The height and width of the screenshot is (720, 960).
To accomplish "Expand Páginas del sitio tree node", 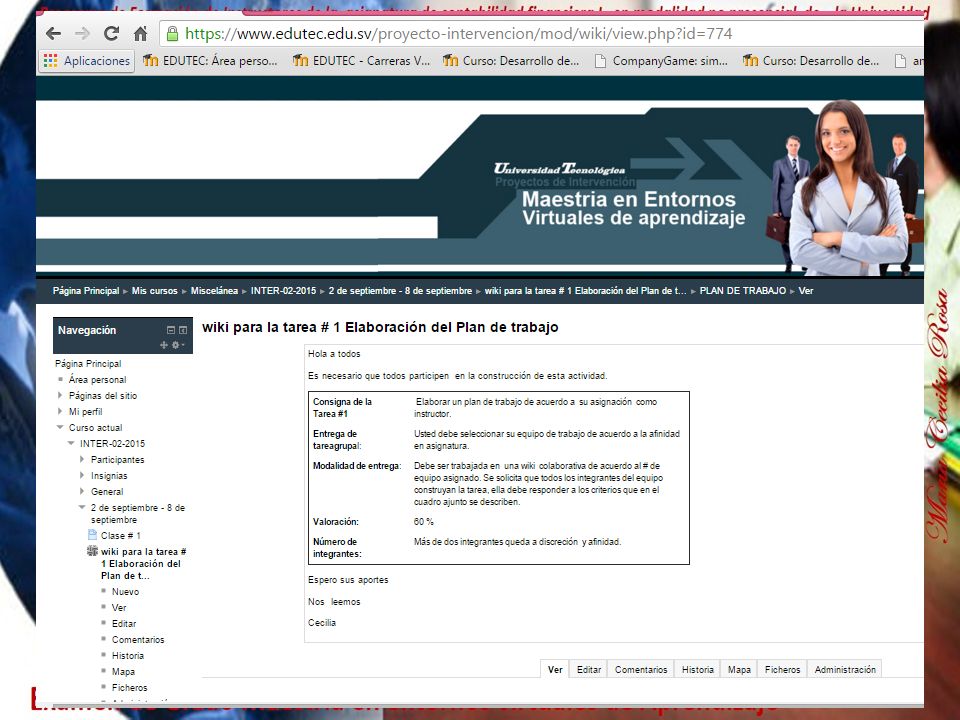I will pos(60,396).
